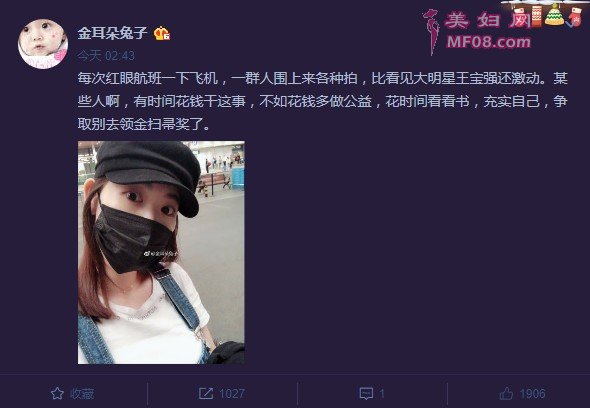Open the username 金耳朵兔子 profile

(x=112, y=33)
